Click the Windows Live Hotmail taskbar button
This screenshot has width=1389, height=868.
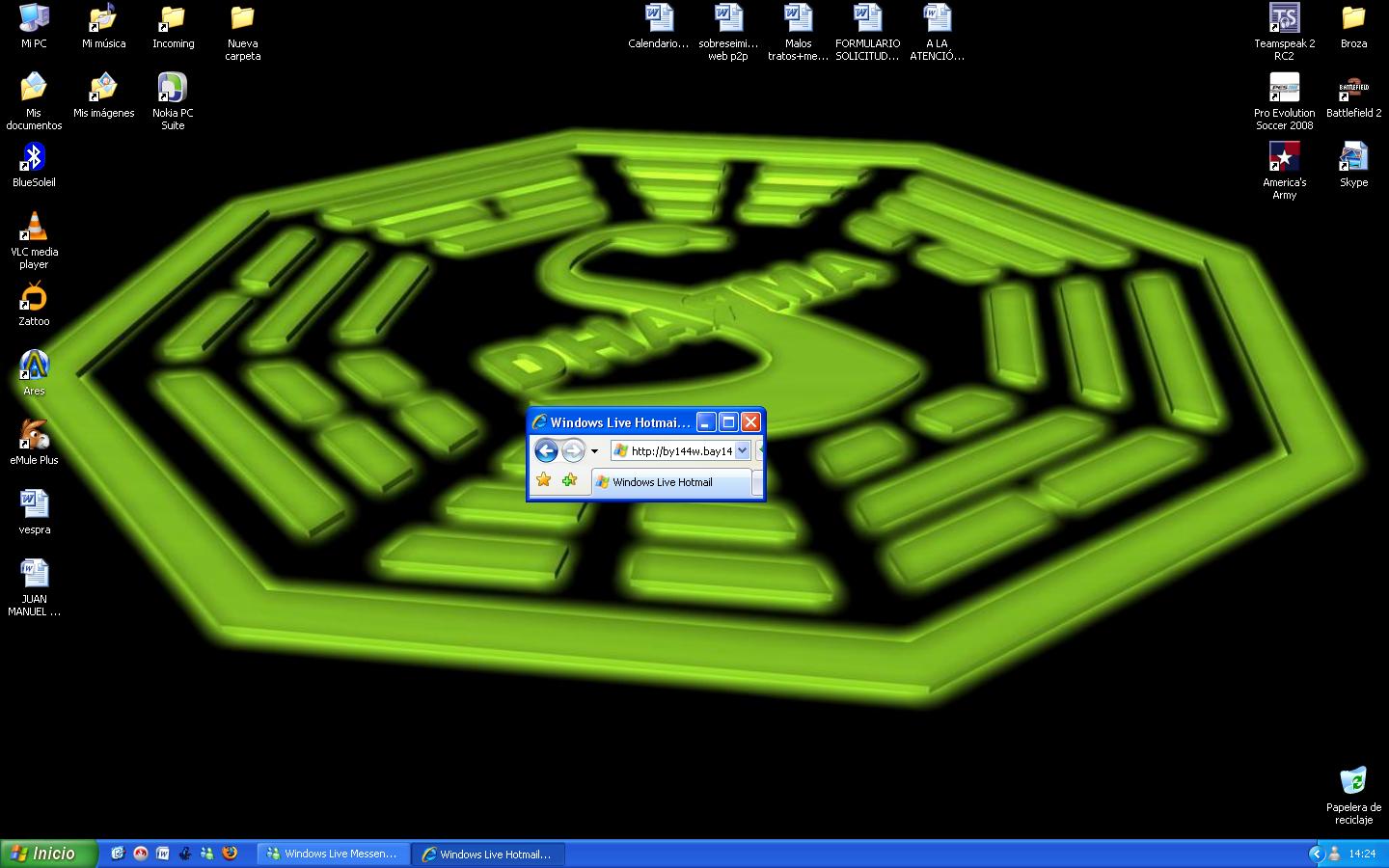[x=488, y=854]
